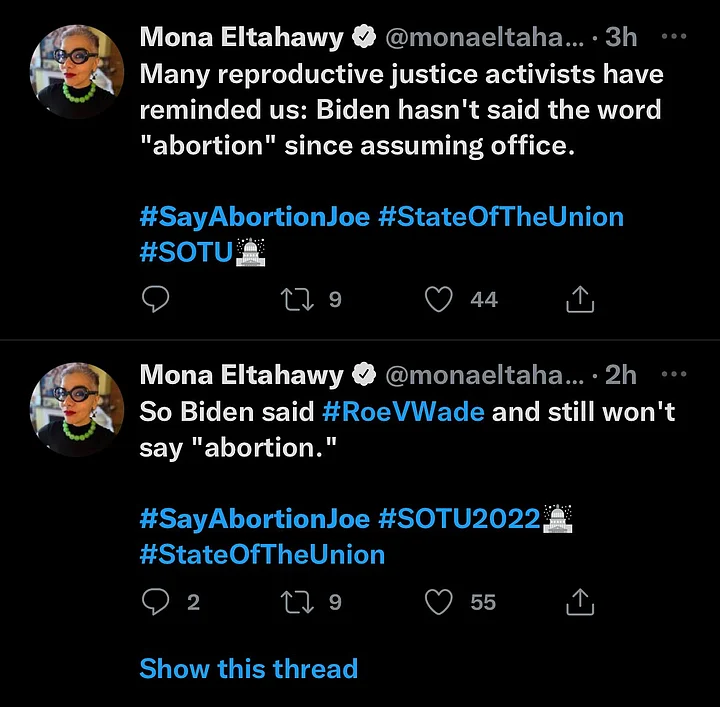This screenshot has height=707, width=720.
Task: Reply to the first tweet about Biden
Action: pyautogui.click(x=155, y=299)
